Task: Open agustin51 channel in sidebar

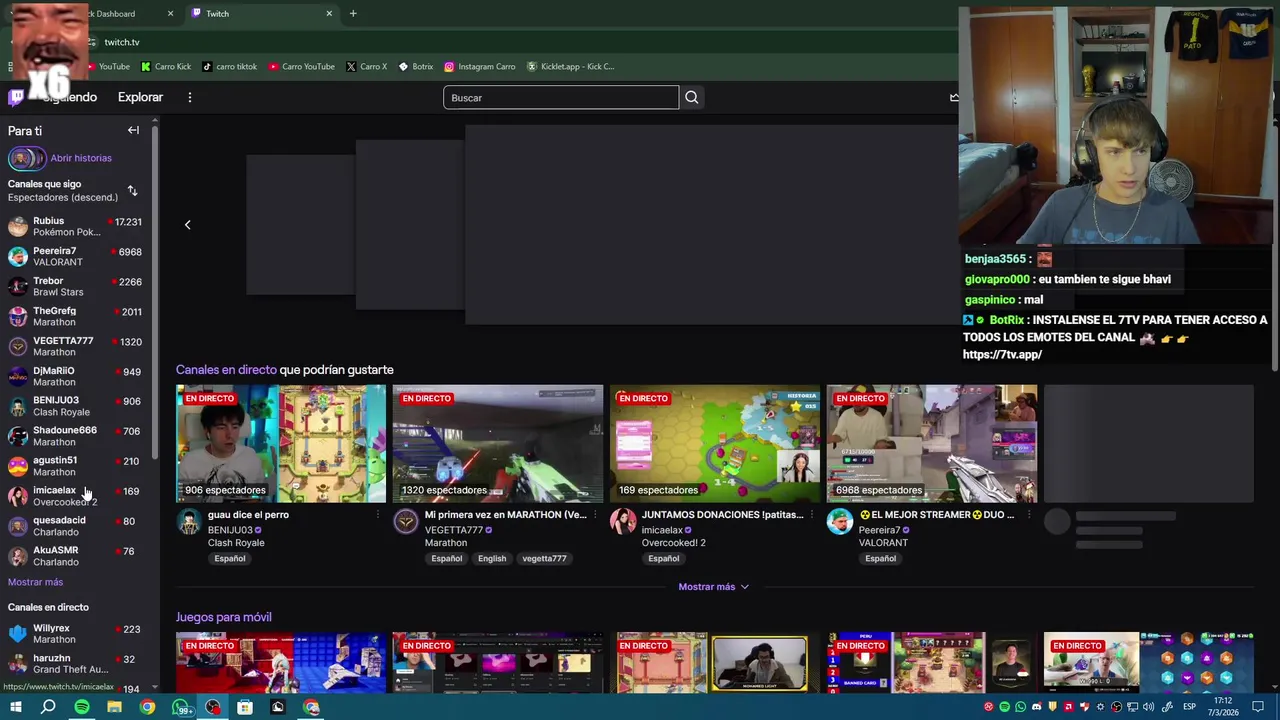Action: click(x=78, y=466)
